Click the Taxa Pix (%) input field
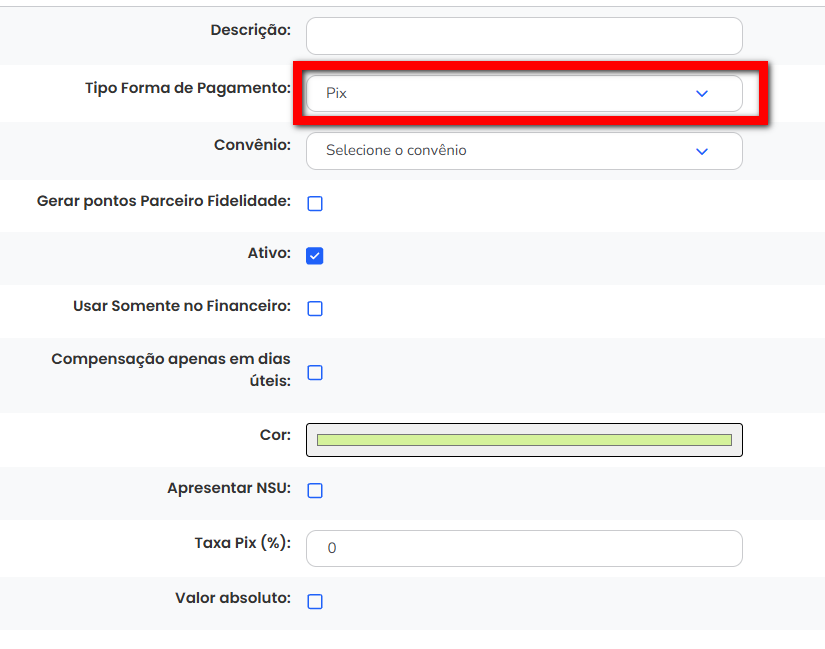 524,548
